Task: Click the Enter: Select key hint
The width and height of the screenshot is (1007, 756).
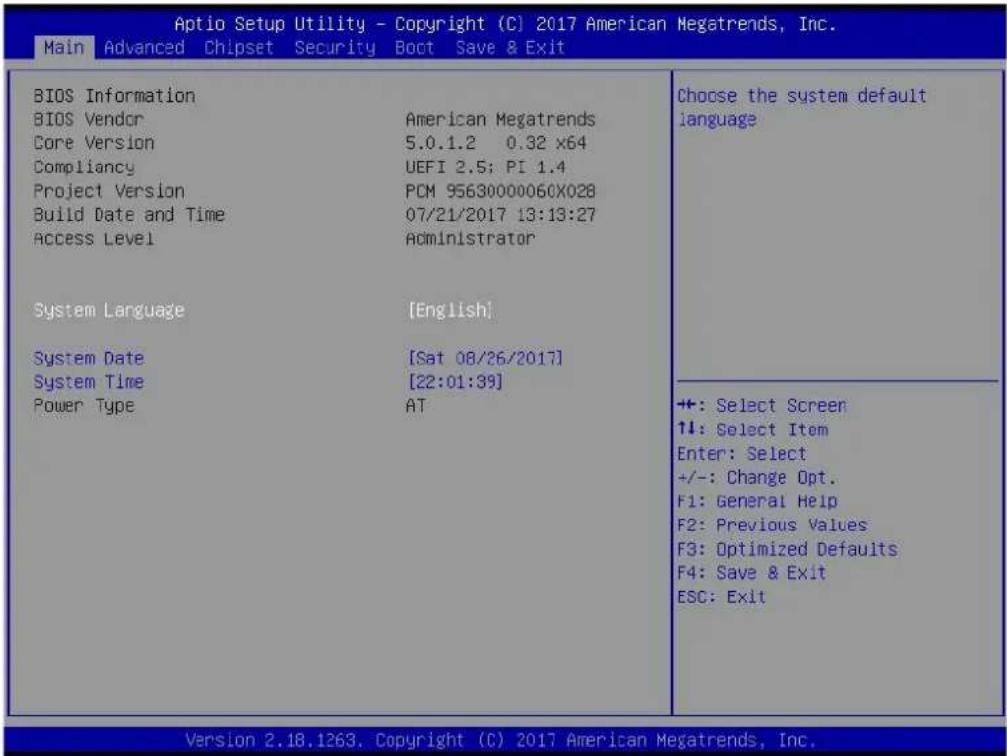Action: [742, 453]
